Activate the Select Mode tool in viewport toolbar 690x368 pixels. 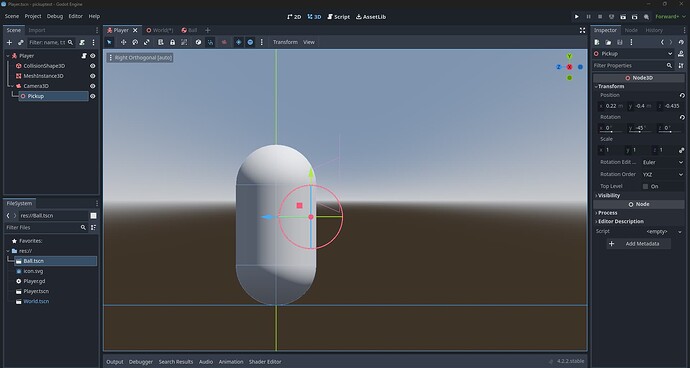[x=109, y=42]
